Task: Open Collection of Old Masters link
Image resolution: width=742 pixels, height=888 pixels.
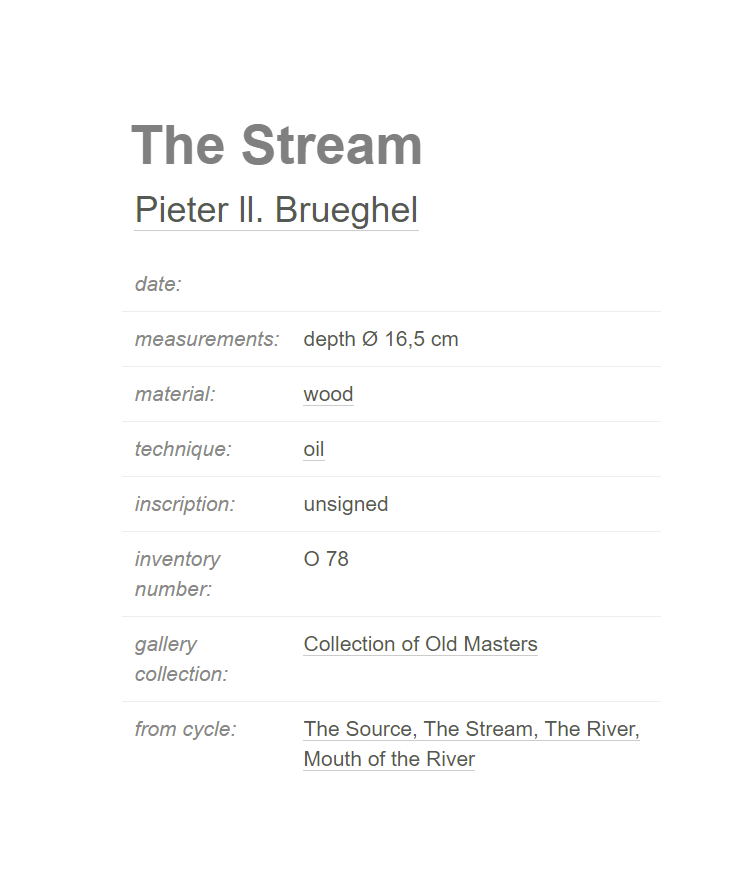Action: [420, 644]
